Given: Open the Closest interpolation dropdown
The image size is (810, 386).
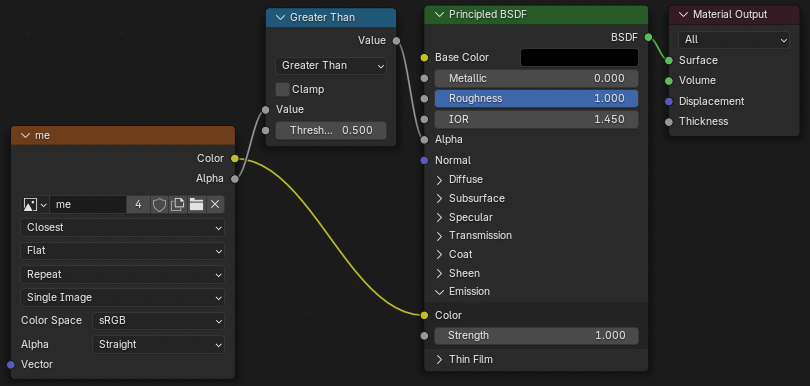Looking at the screenshot, I should [122, 227].
